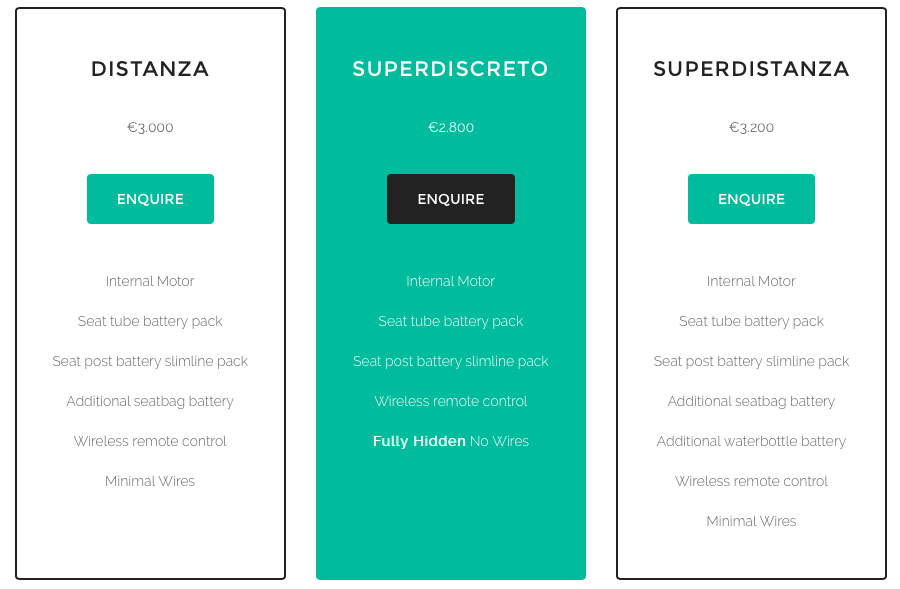Select the DISTANZA plan heading
The image size is (900, 589).
click(x=150, y=69)
